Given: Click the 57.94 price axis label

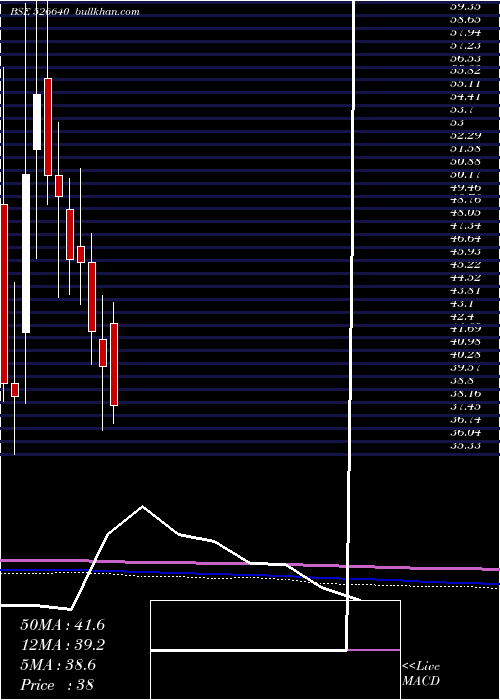Looking at the screenshot, I should coord(465,32).
